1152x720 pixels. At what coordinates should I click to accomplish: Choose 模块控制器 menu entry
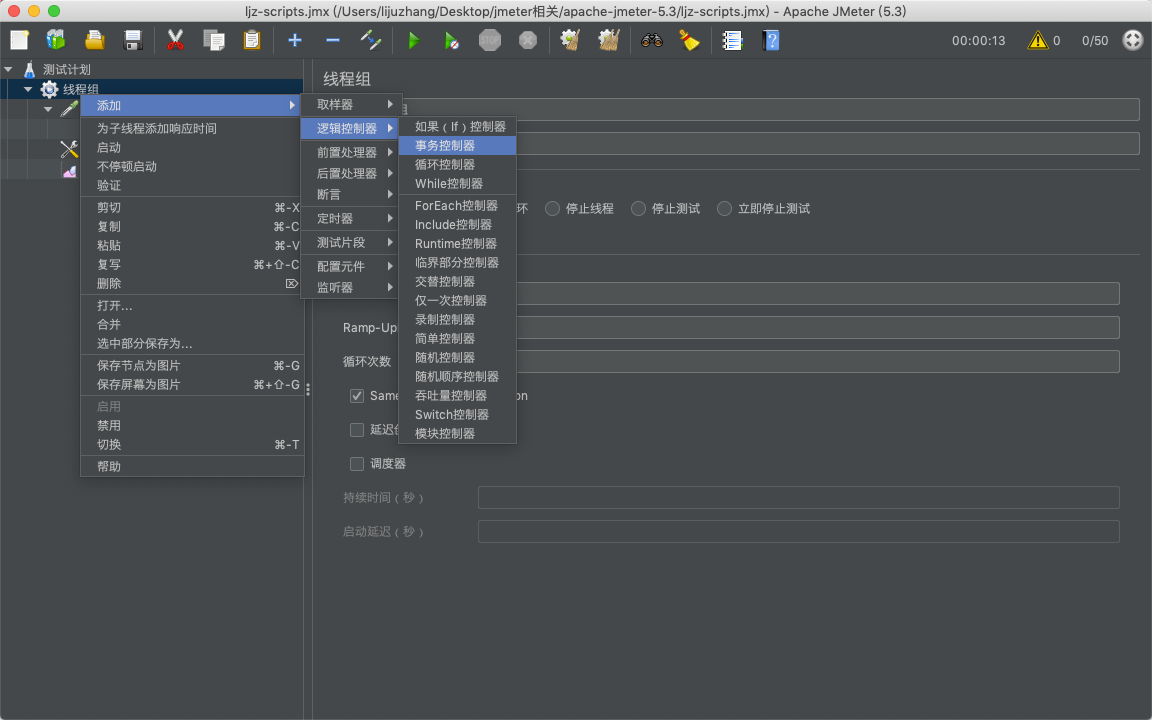pyautogui.click(x=458, y=433)
